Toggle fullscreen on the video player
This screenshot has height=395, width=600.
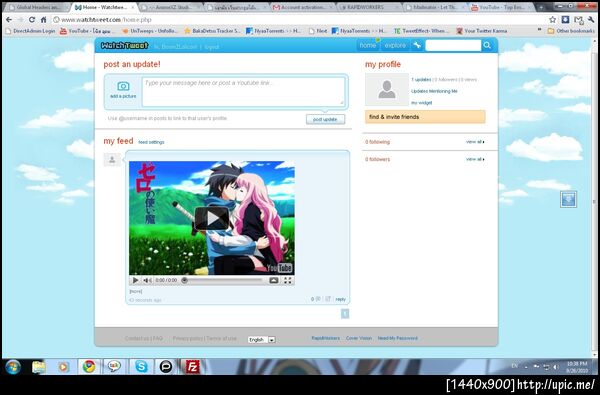click(288, 281)
